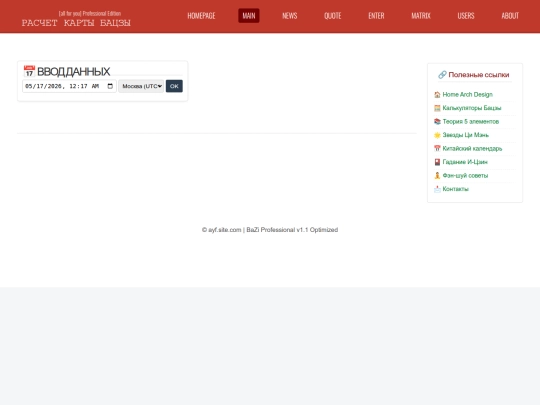Click the site logo title in the header
This screenshot has height=405, width=540.
coord(76,23)
